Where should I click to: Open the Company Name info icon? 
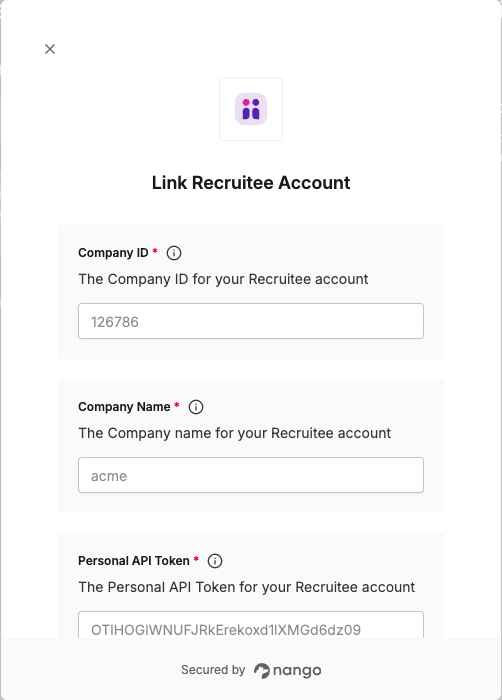click(196, 407)
